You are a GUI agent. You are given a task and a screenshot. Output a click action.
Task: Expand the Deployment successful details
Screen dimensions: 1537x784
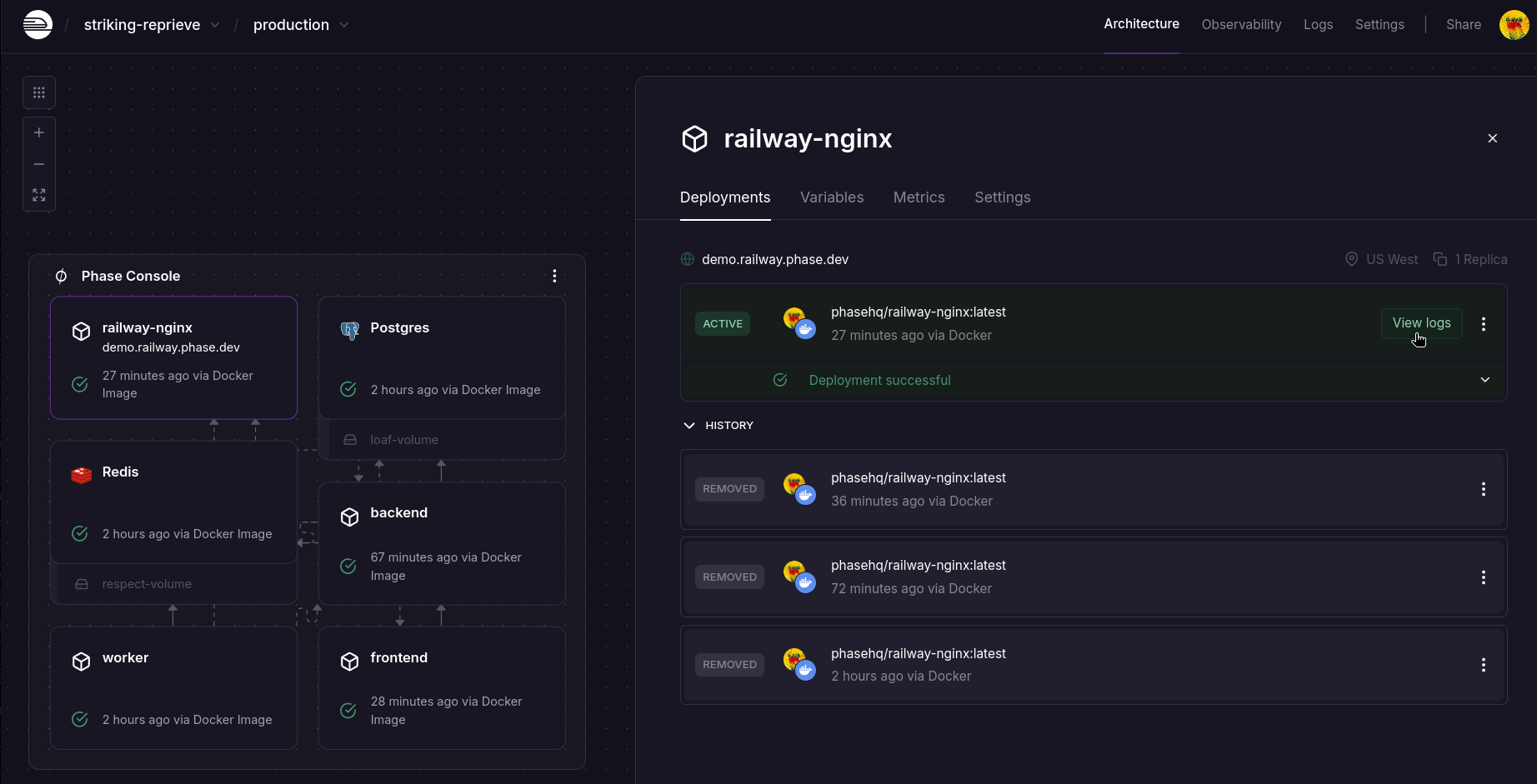click(1485, 380)
